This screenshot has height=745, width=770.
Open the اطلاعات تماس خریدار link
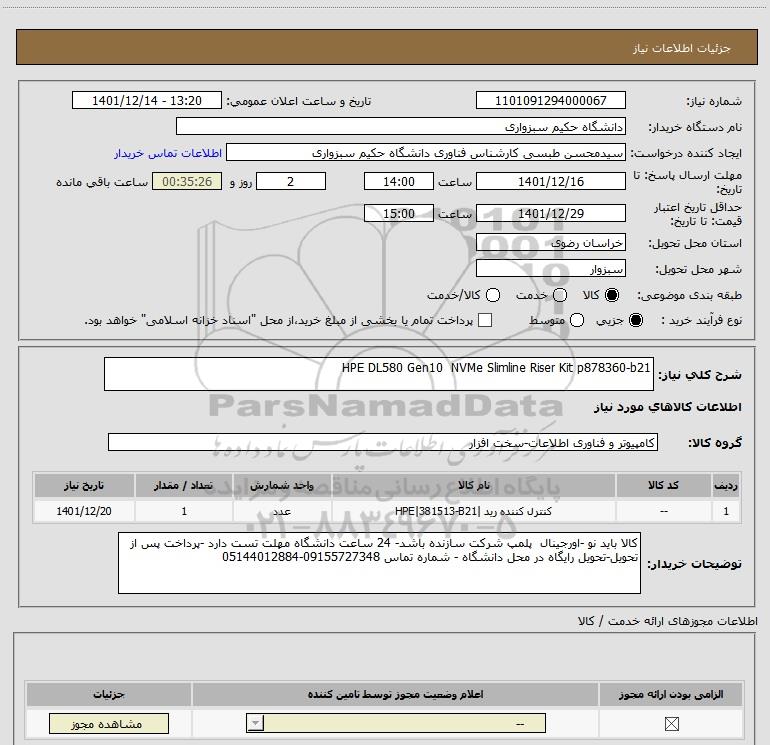pyautogui.click(x=168, y=153)
